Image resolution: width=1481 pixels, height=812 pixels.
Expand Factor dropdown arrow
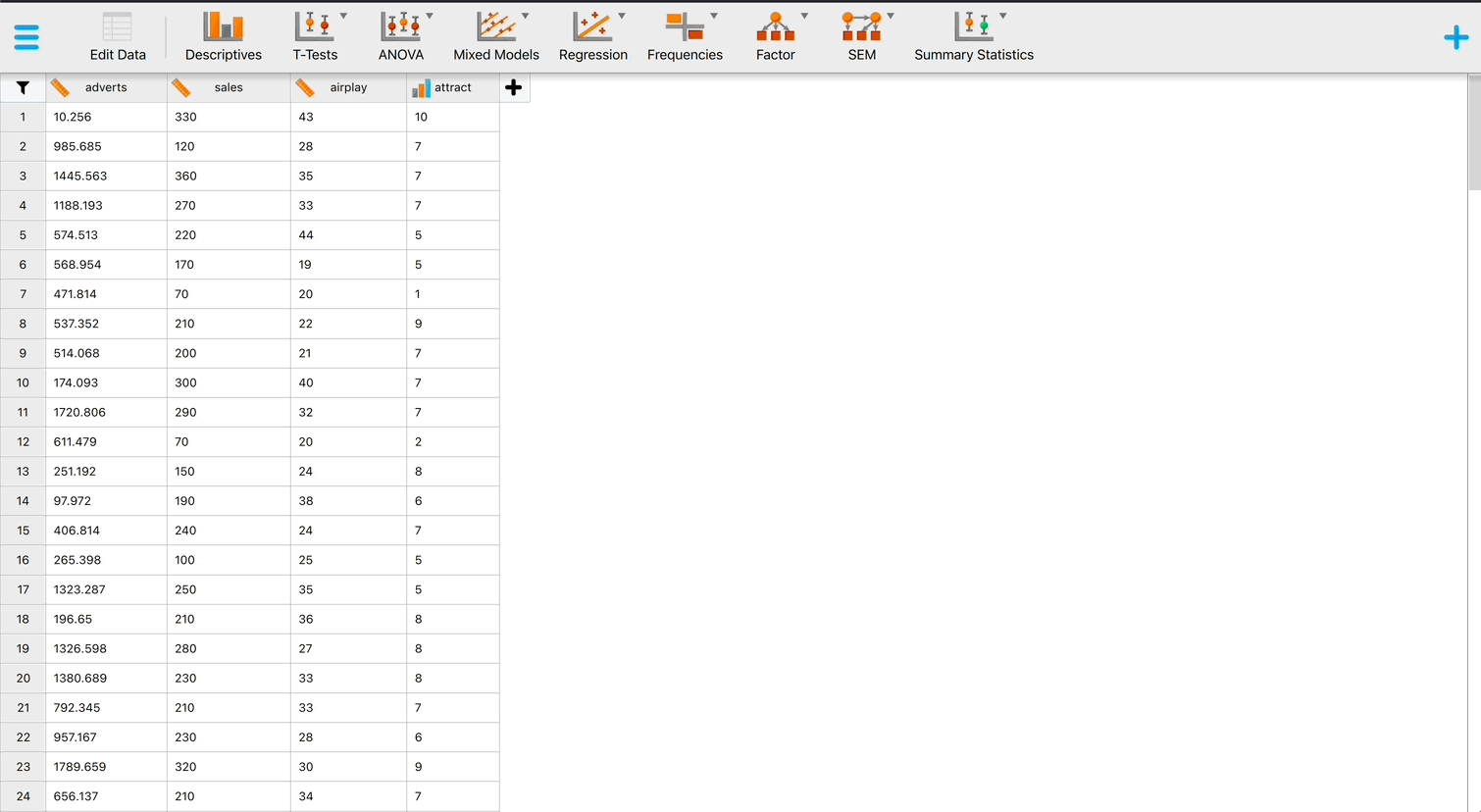(x=804, y=16)
